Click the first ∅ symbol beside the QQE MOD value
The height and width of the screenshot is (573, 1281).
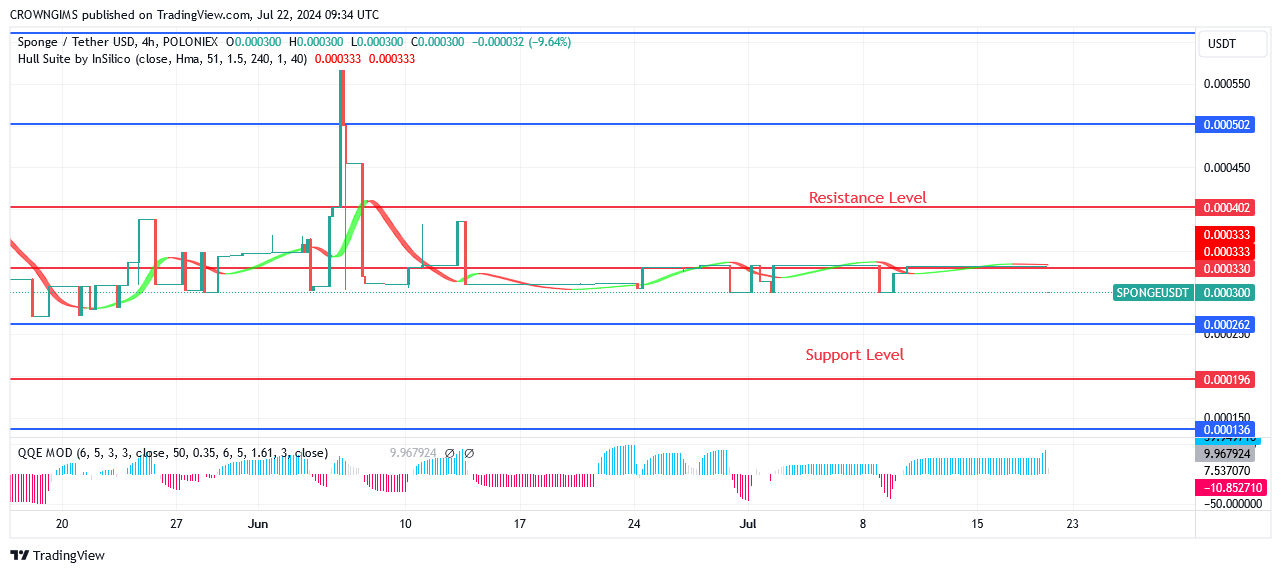click(x=450, y=453)
